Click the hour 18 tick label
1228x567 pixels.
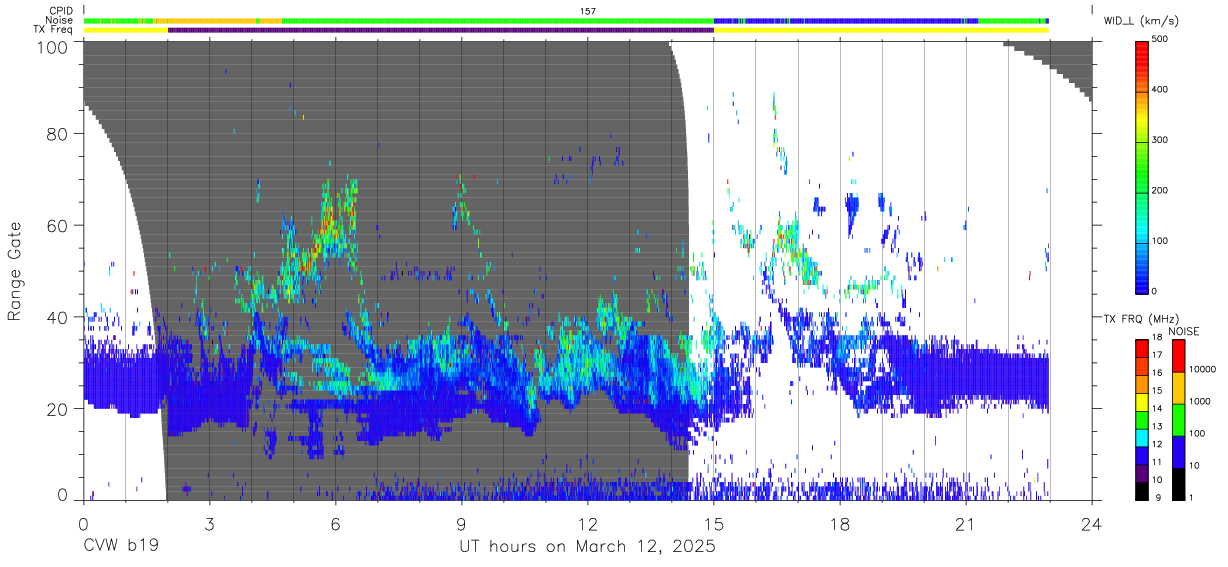(840, 522)
